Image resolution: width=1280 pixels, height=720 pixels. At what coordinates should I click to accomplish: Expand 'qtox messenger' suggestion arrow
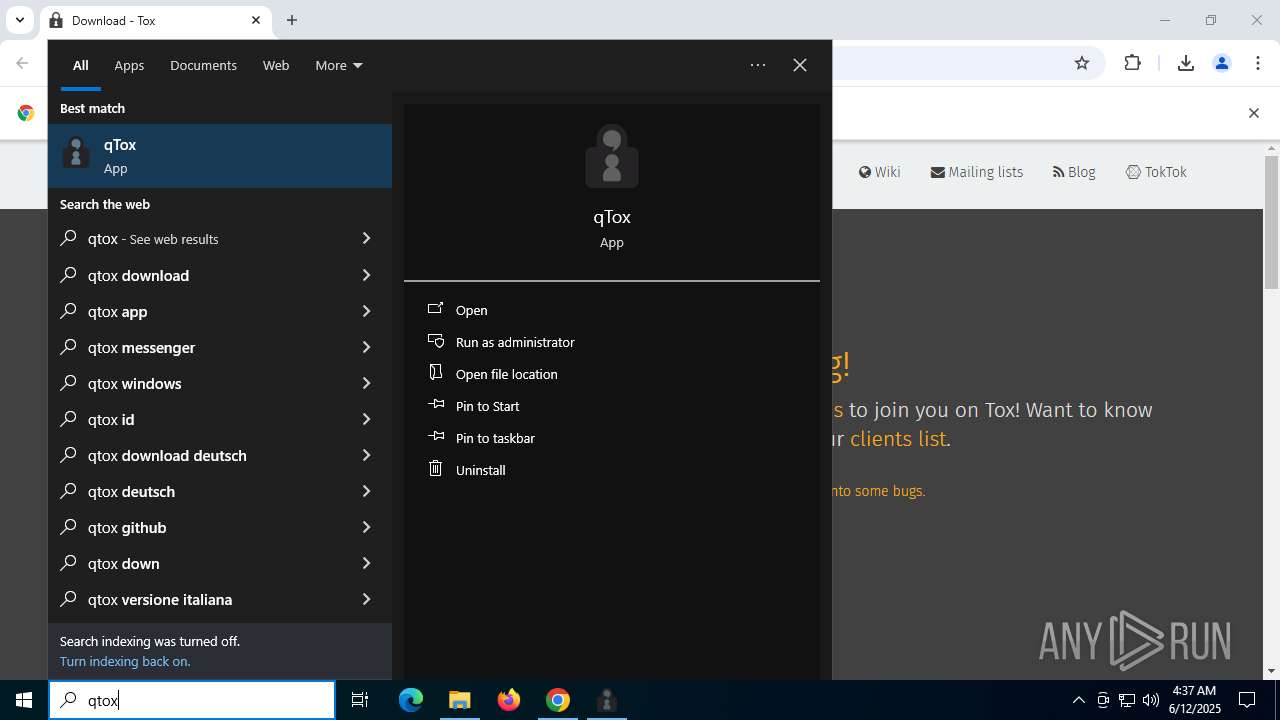click(x=366, y=347)
